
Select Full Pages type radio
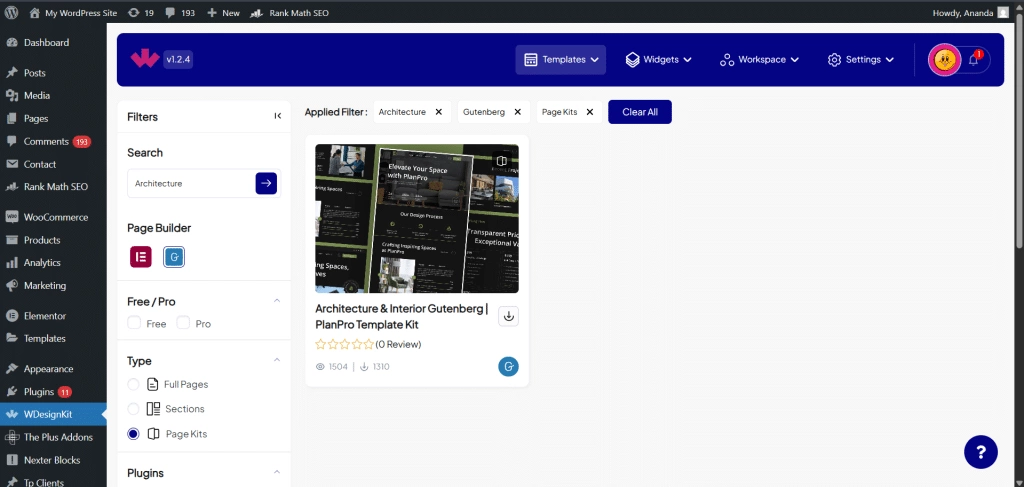pyautogui.click(x=133, y=384)
